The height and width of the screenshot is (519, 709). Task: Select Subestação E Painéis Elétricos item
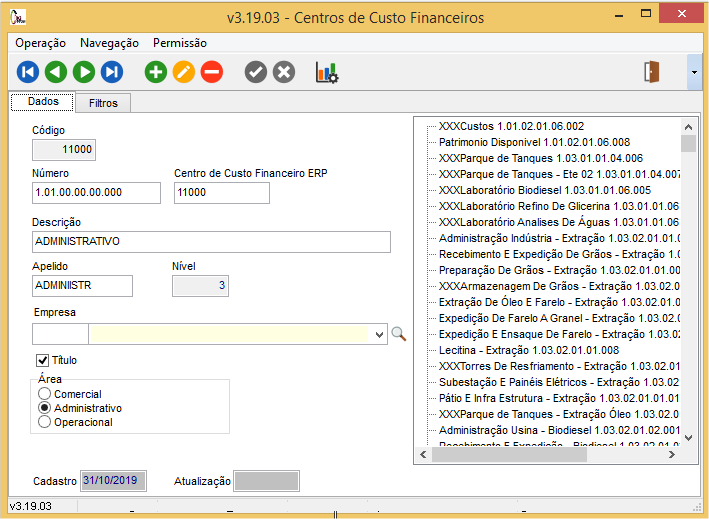(x=559, y=382)
